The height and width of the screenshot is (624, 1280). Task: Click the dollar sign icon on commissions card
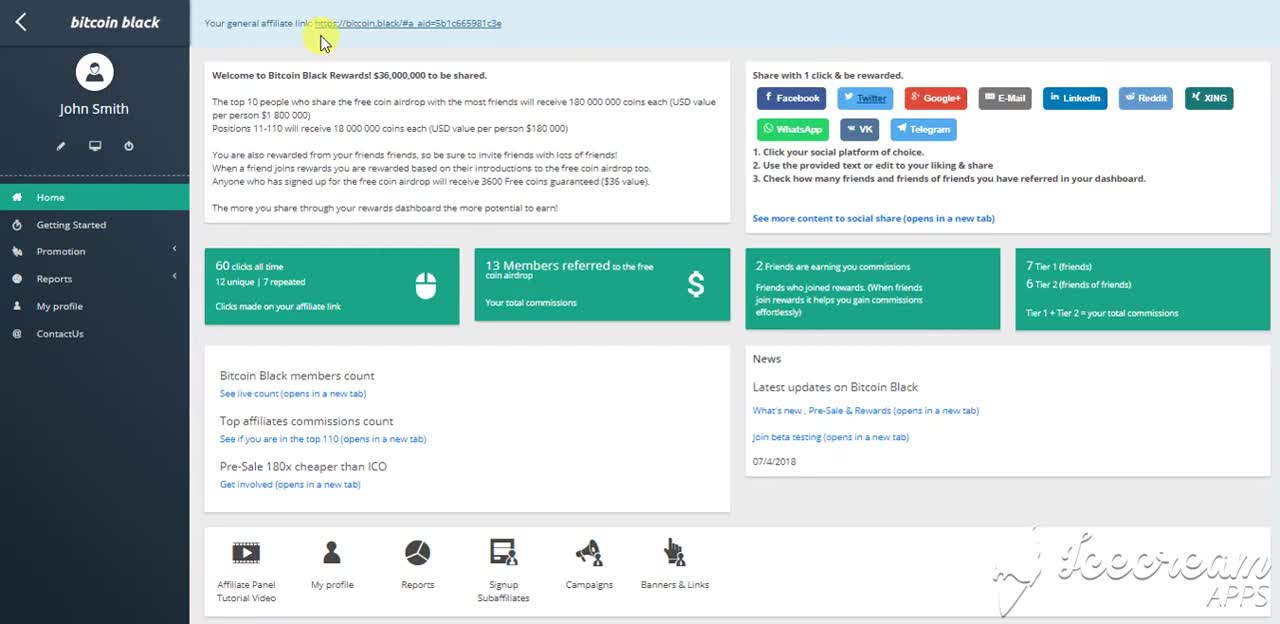(696, 284)
